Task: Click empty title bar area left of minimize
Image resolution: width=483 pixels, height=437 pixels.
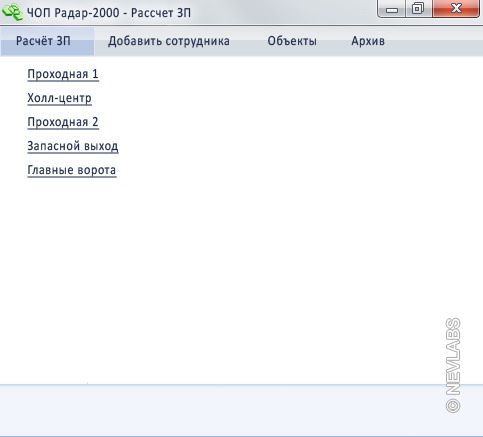Action: (283, 12)
